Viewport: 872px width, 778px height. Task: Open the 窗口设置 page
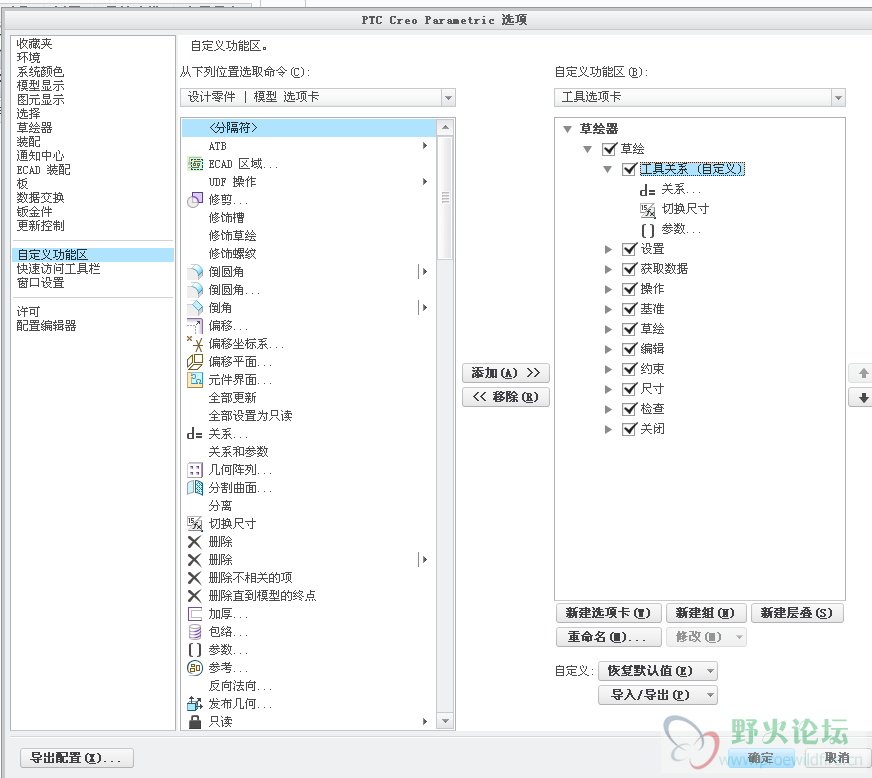click(x=41, y=283)
